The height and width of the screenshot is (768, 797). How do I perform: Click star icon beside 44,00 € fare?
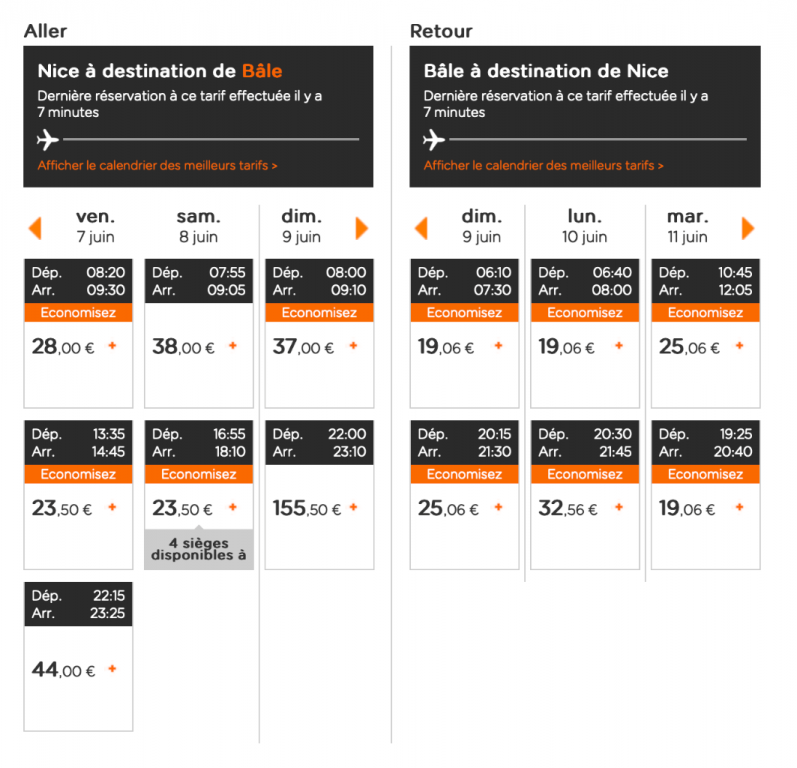tap(112, 669)
